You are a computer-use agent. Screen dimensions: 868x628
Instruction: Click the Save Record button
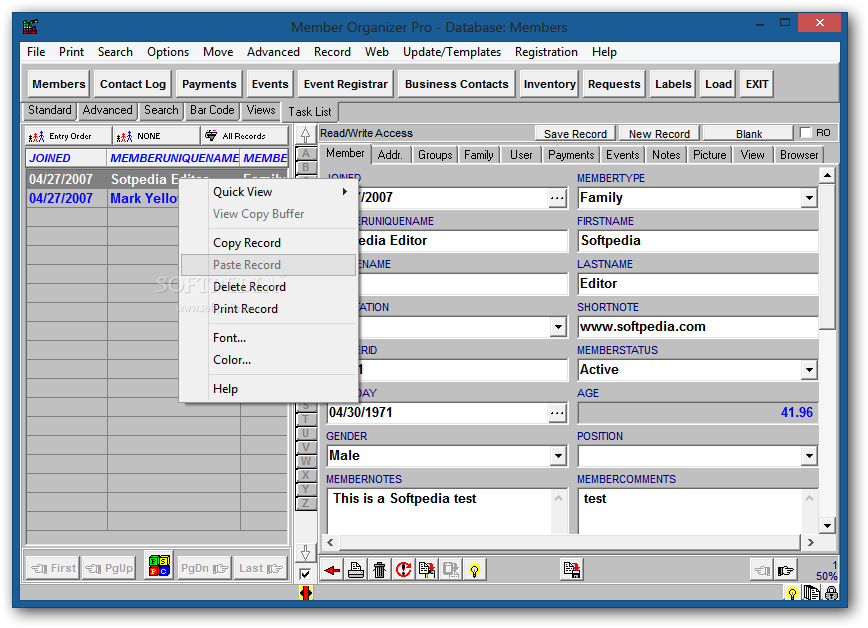(575, 134)
